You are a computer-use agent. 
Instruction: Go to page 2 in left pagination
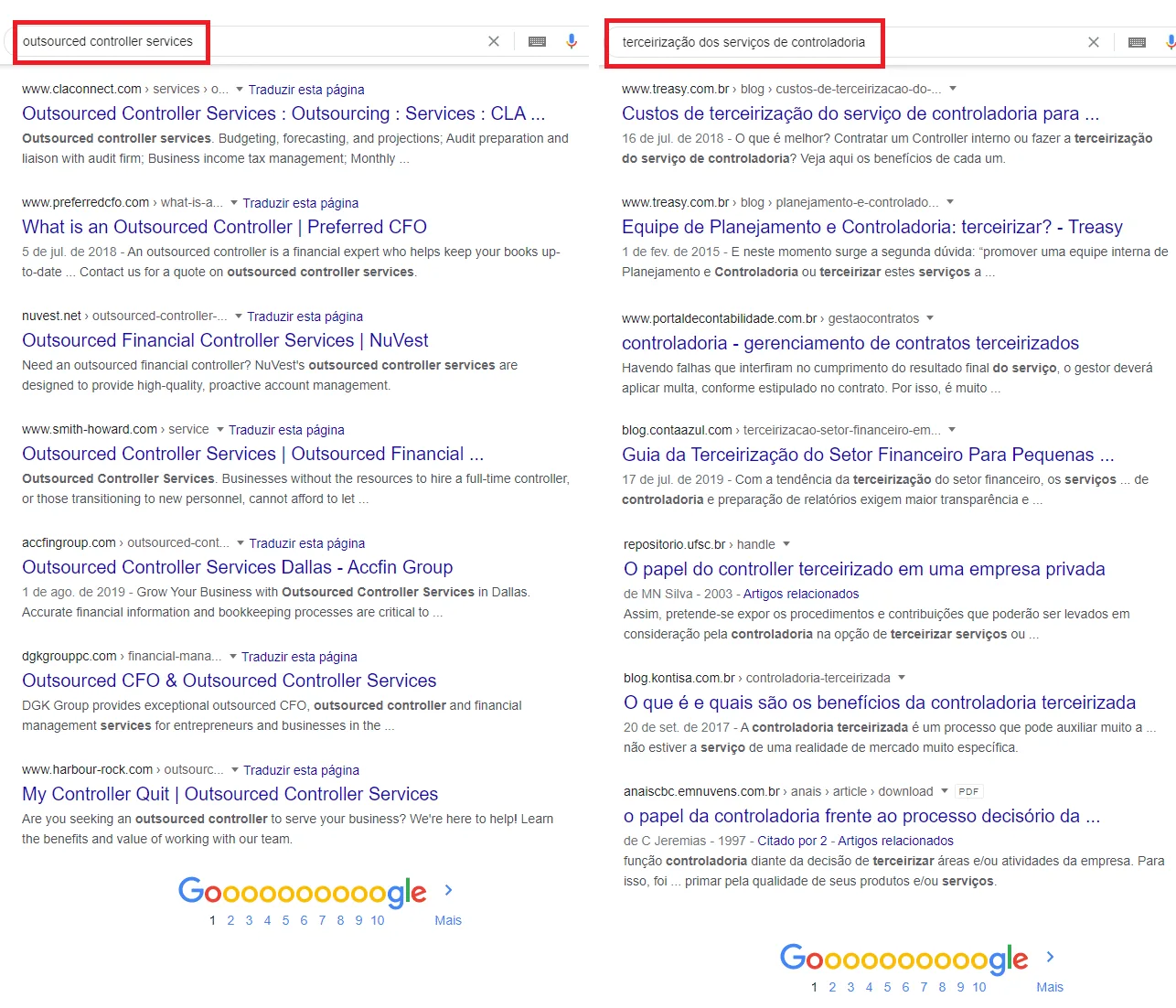coord(230,920)
